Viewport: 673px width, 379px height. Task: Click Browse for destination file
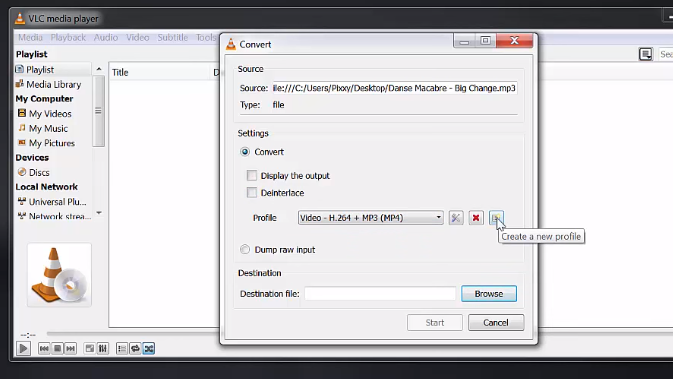tap(489, 294)
